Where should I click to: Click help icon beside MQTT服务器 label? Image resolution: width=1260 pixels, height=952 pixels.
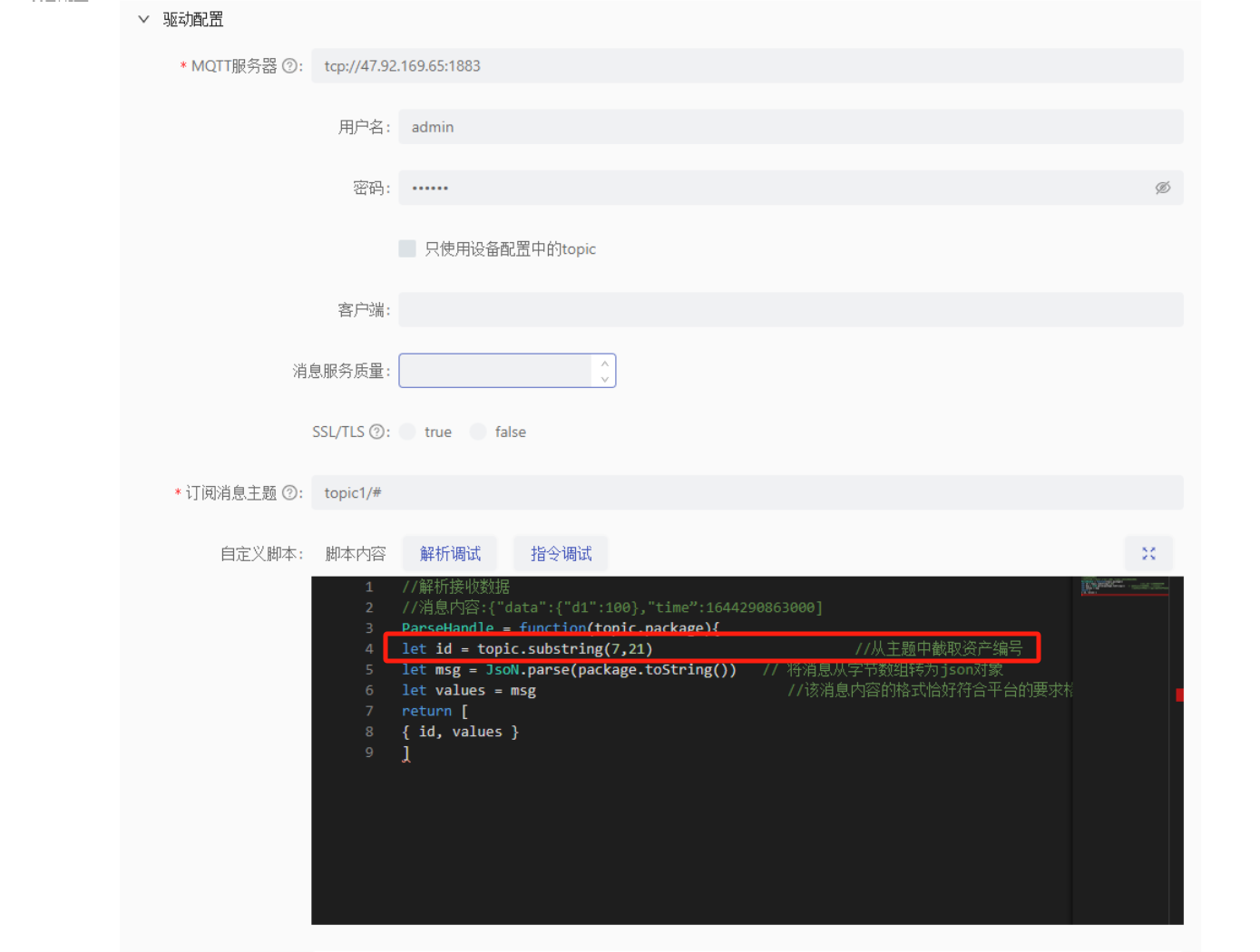289,66
